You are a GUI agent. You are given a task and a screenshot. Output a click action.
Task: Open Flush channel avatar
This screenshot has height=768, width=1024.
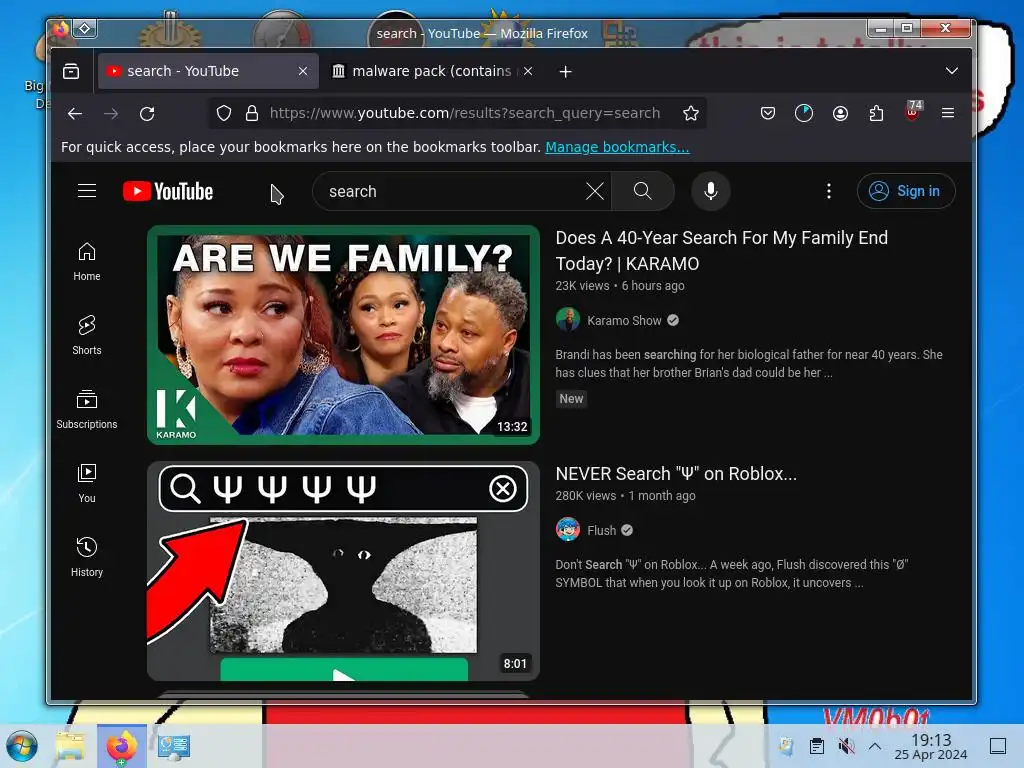click(x=568, y=530)
